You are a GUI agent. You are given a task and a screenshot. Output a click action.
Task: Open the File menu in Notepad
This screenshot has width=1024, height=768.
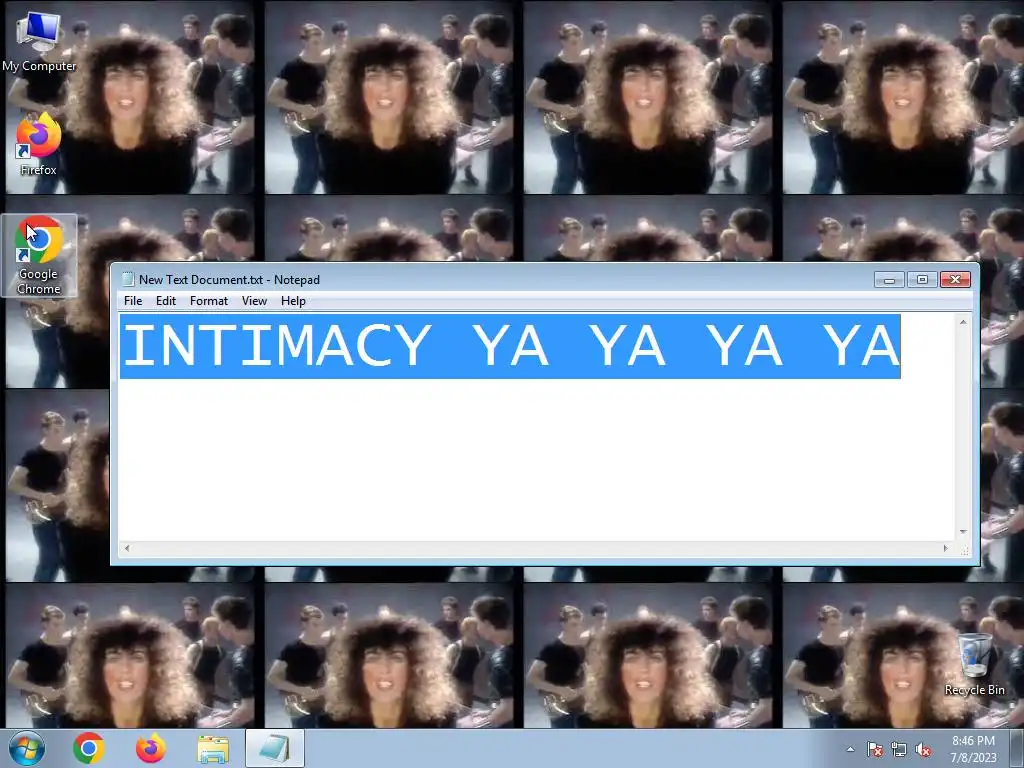(x=133, y=301)
